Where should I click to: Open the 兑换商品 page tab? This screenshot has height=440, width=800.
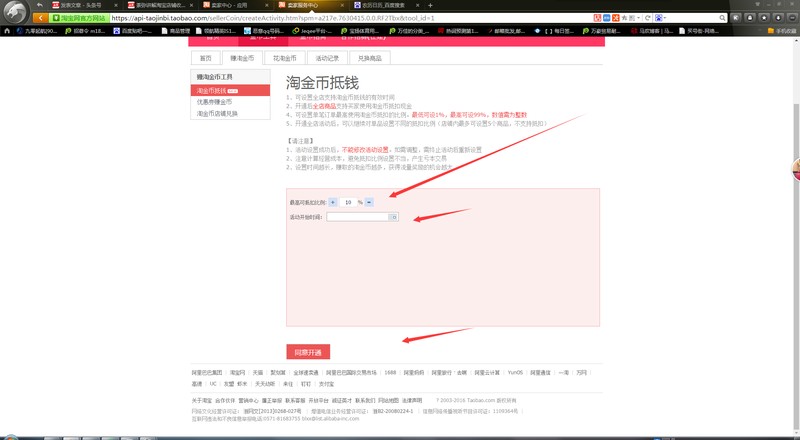(x=369, y=58)
